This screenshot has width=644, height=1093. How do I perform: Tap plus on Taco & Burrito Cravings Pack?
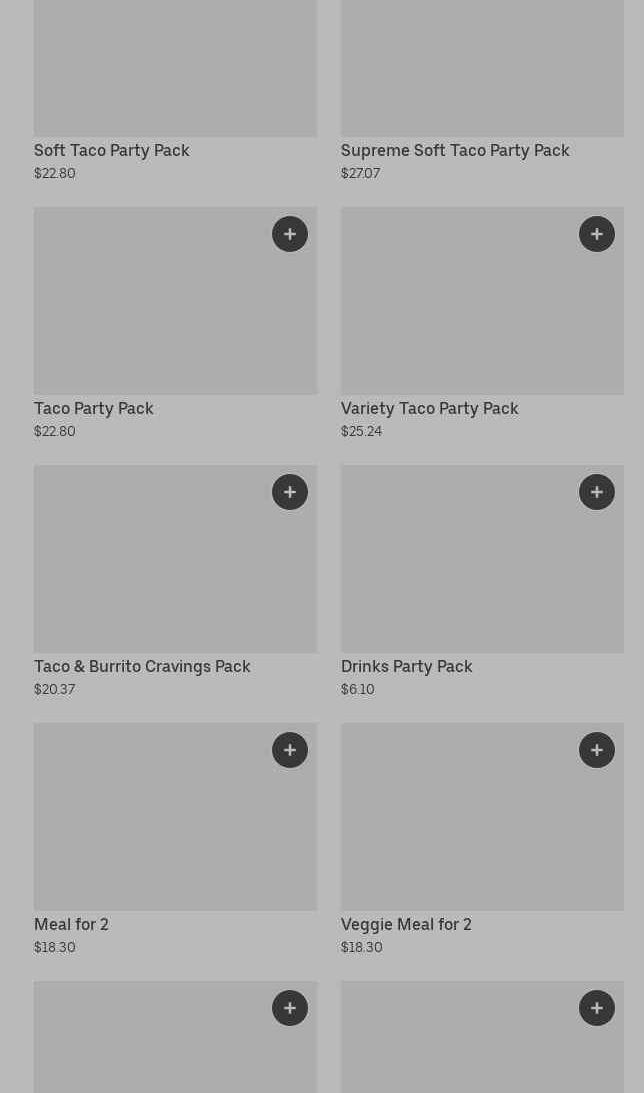(x=290, y=492)
